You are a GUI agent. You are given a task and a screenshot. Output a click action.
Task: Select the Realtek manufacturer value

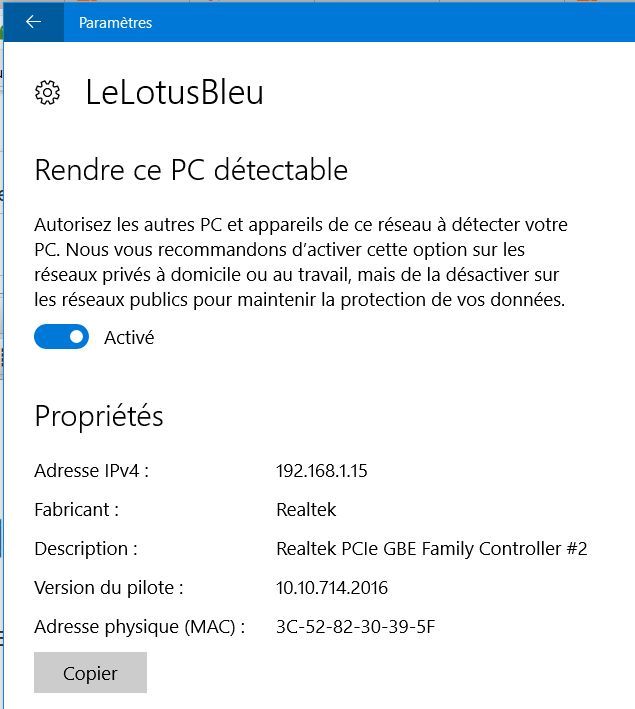click(306, 510)
